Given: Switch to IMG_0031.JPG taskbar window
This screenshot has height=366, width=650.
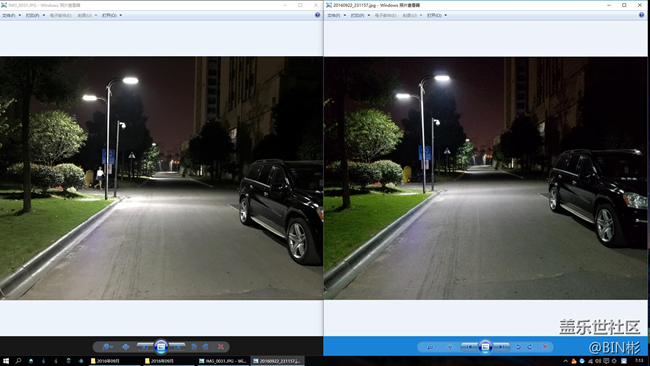Looking at the screenshot, I should coord(223,361).
